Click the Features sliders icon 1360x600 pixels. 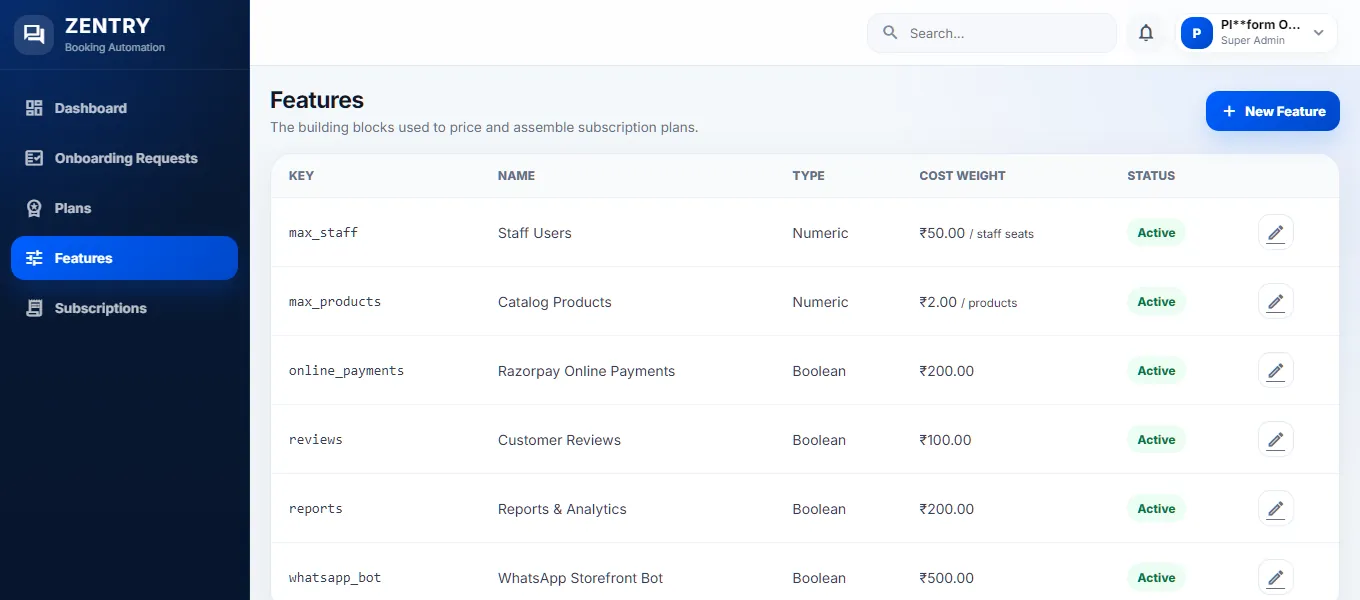(34, 258)
